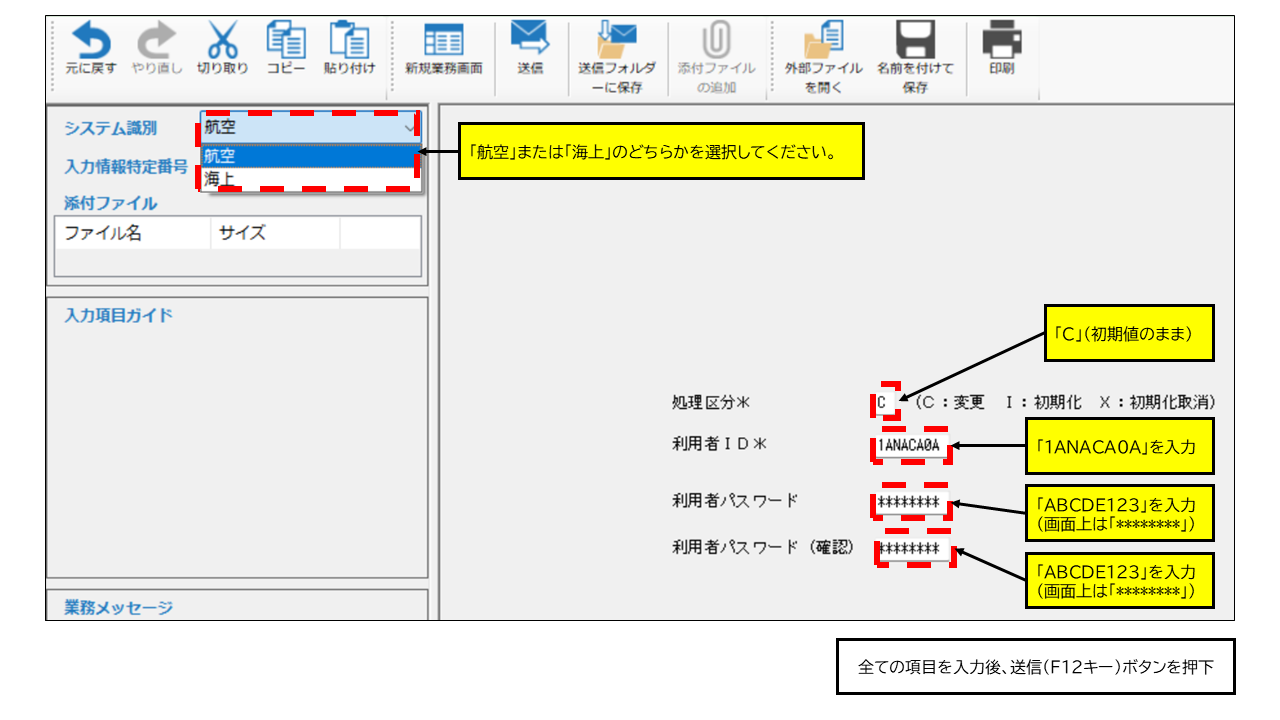
Task: Click the 利用者パスワード（確認） field
Action: pyautogui.click(x=912, y=549)
